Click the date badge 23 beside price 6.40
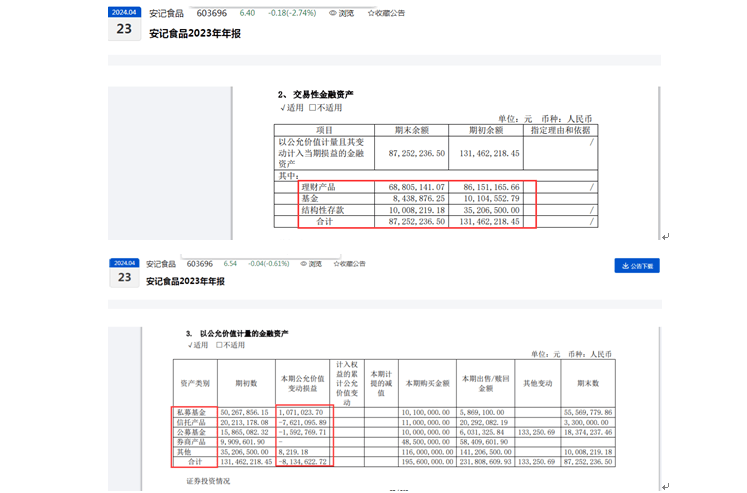Viewport: 747px width, 493px height. coord(124,24)
